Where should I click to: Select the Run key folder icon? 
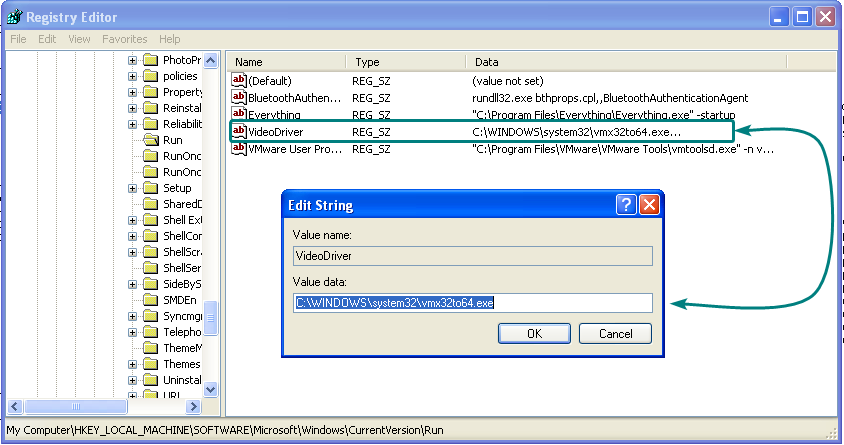pos(151,140)
